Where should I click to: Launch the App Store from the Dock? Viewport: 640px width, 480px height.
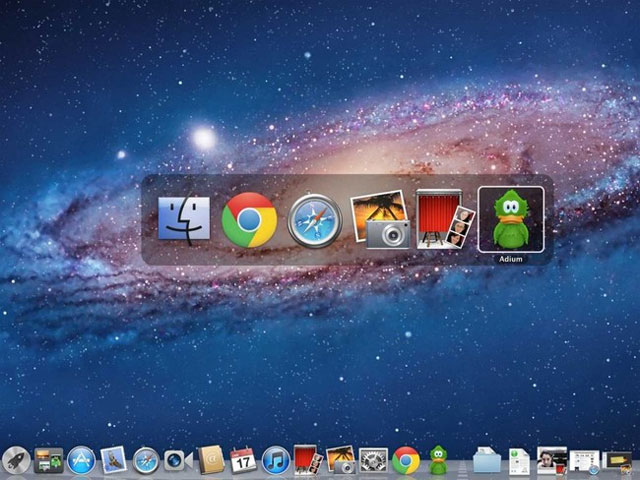coord(81,460)
